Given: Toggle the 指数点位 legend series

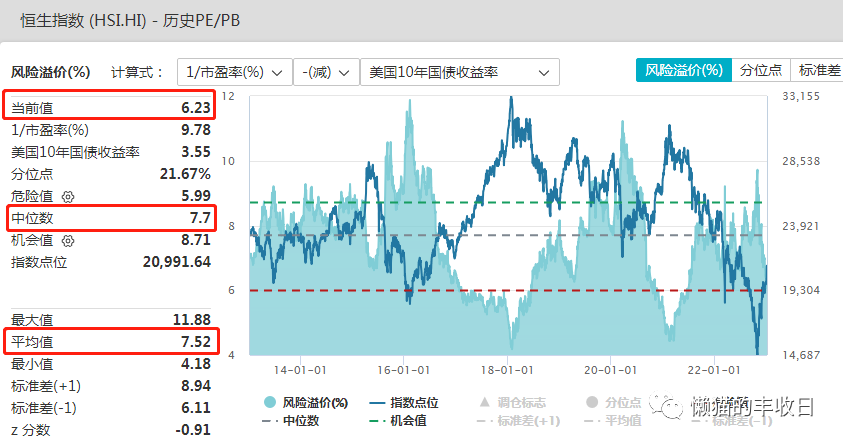Looking at the screenshot, I should click(404, 403).
